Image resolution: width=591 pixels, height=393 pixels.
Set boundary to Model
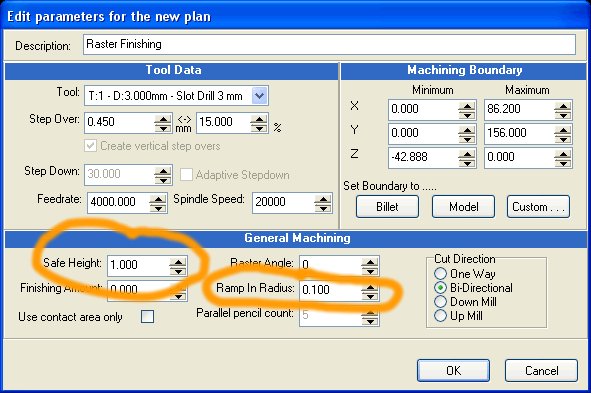click(464, 206)
